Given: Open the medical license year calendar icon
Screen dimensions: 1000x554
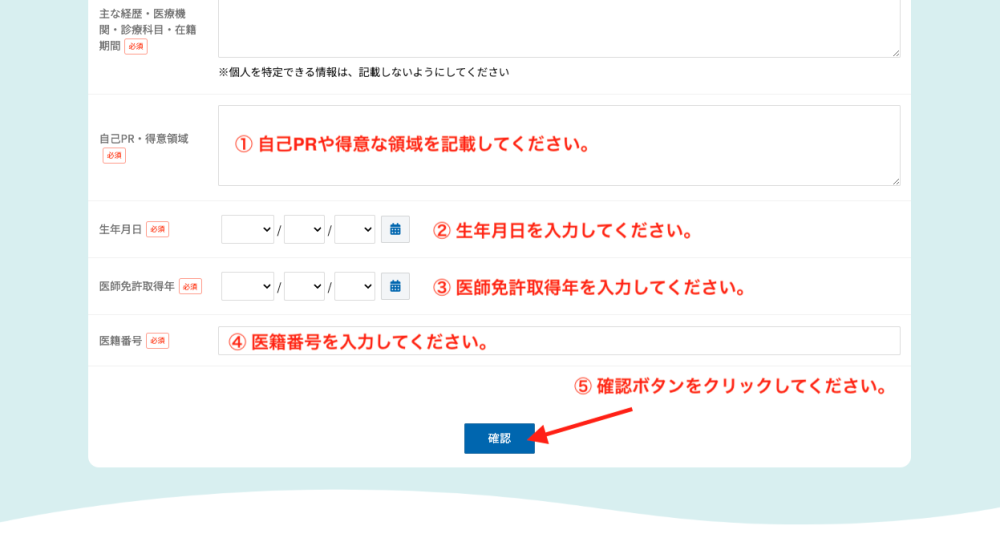Looking at the screenshot, I should tap(395, 286).
